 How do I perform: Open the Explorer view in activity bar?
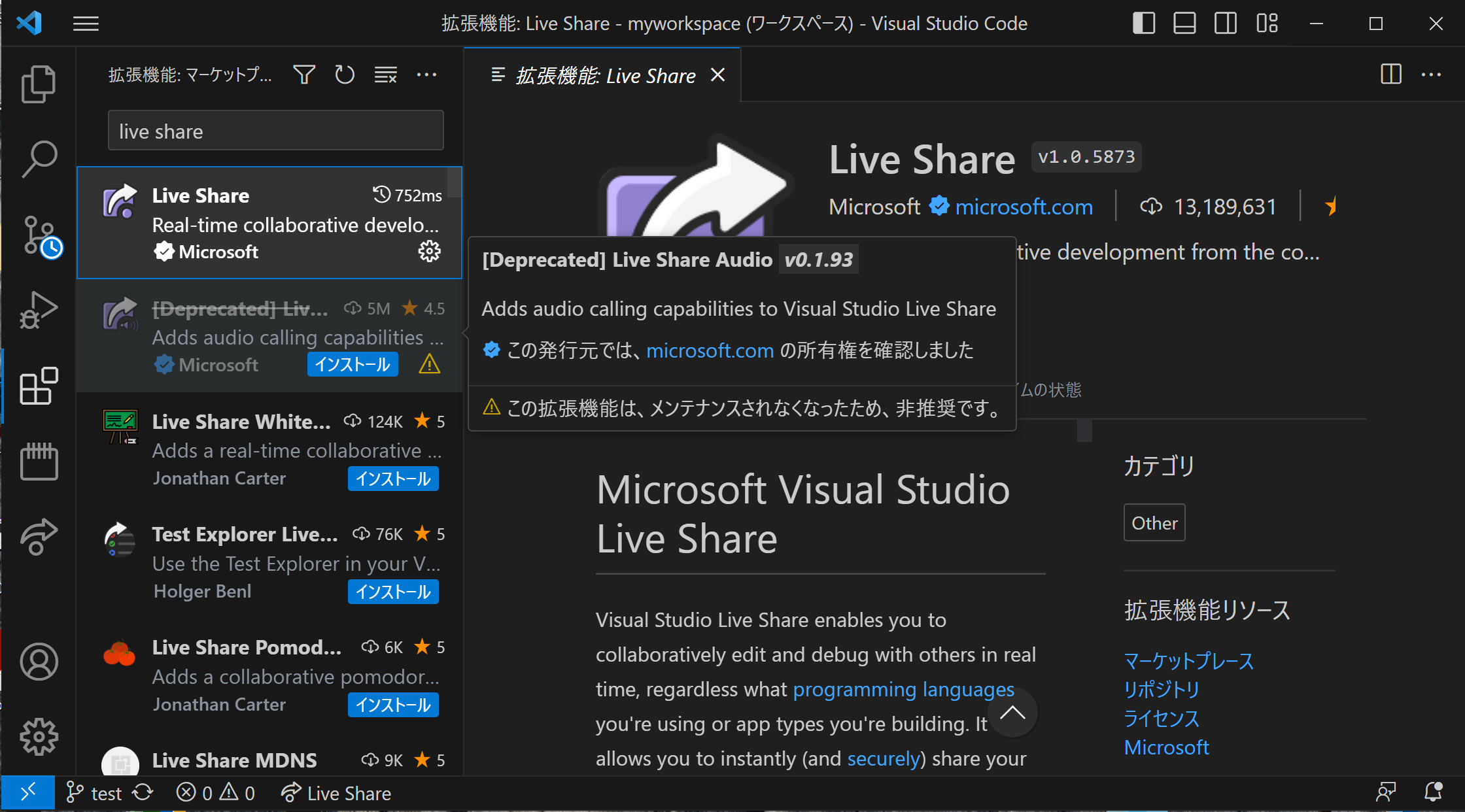click(x=39, y=84)
